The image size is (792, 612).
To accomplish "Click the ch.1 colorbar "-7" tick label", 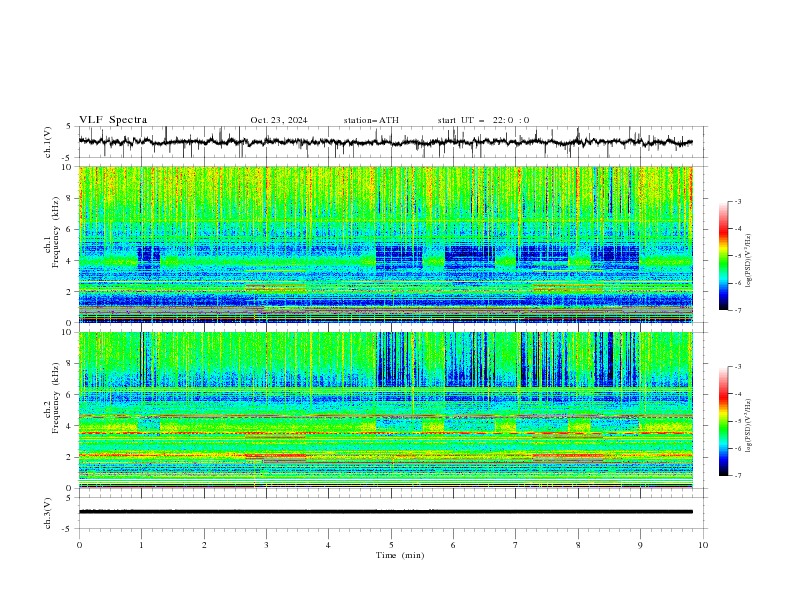I will (x=738, y=310).
